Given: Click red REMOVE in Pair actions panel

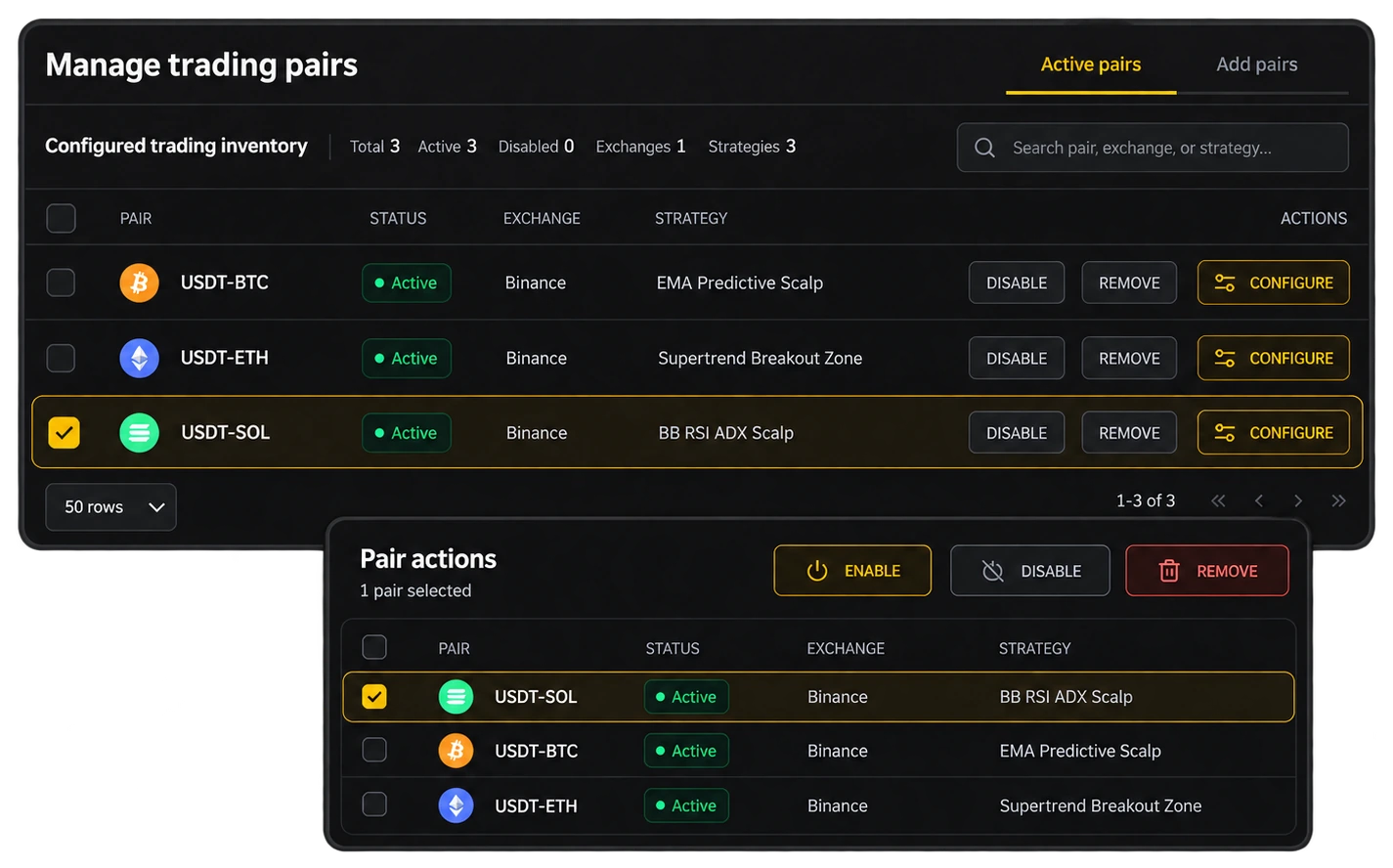Looking at the screenshot, I should (1207, 571).
